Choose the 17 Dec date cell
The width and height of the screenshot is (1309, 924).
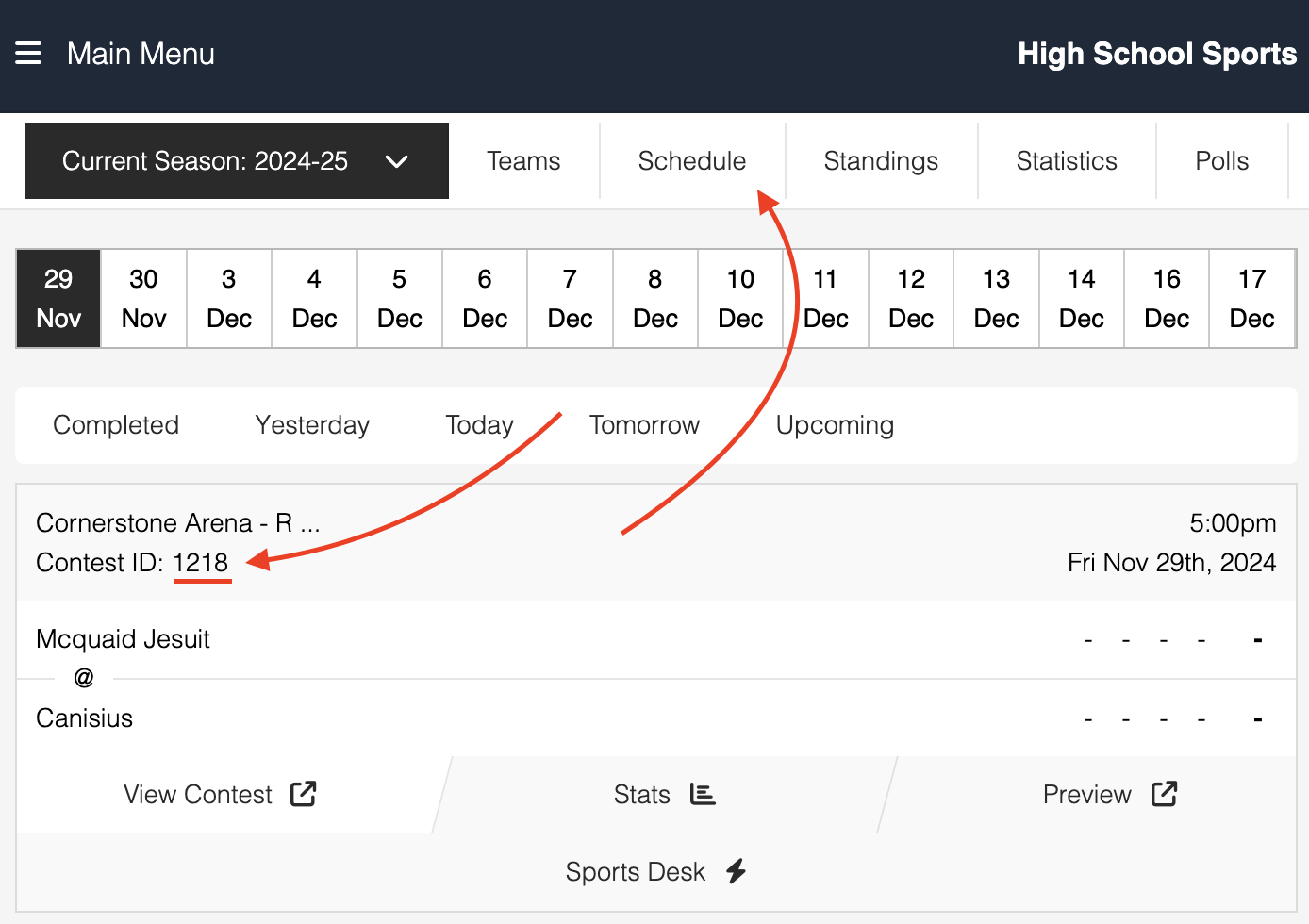pos(1251,299)
